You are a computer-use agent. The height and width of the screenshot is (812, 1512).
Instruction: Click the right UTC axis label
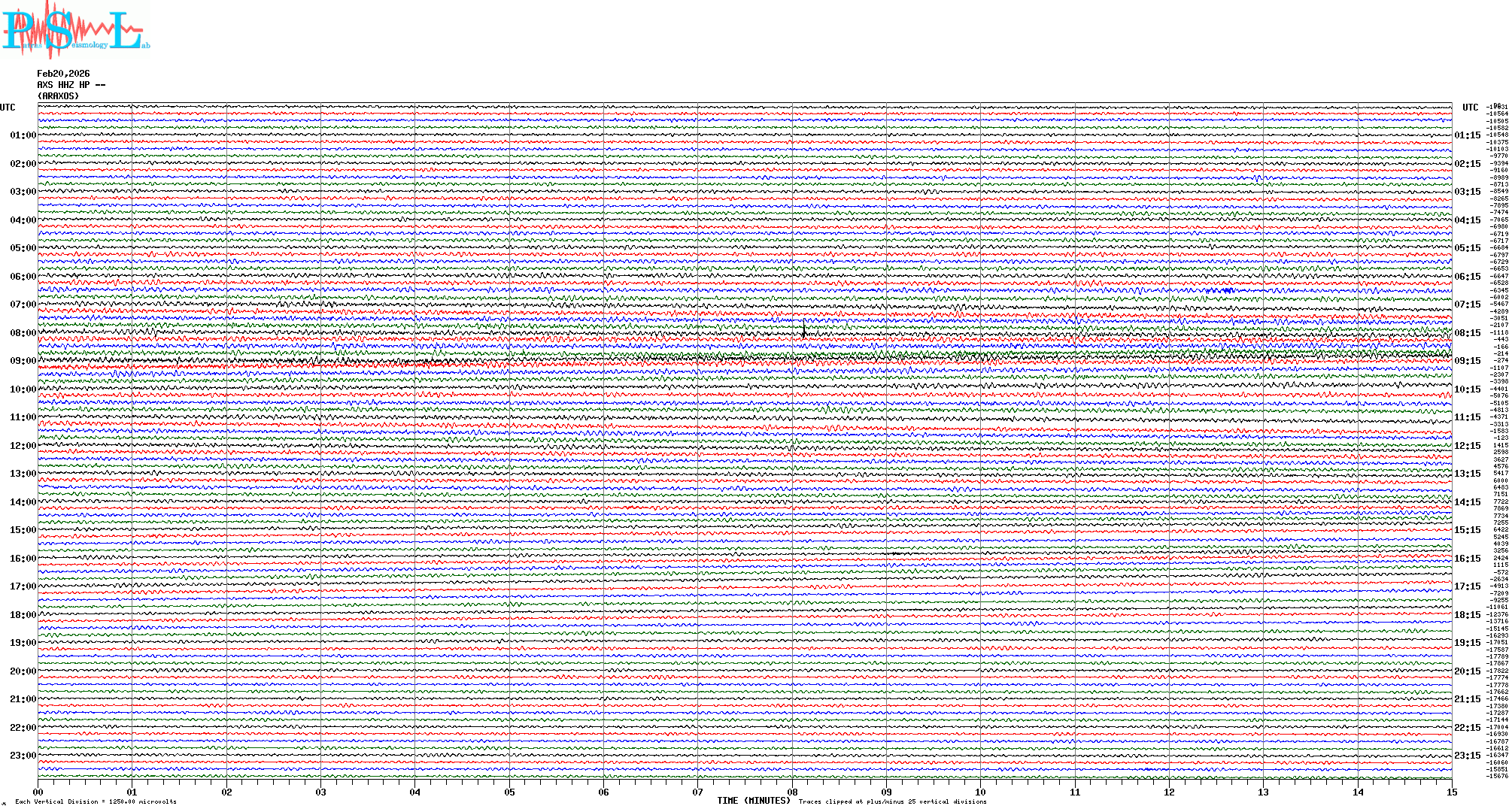coord(1470,108)
